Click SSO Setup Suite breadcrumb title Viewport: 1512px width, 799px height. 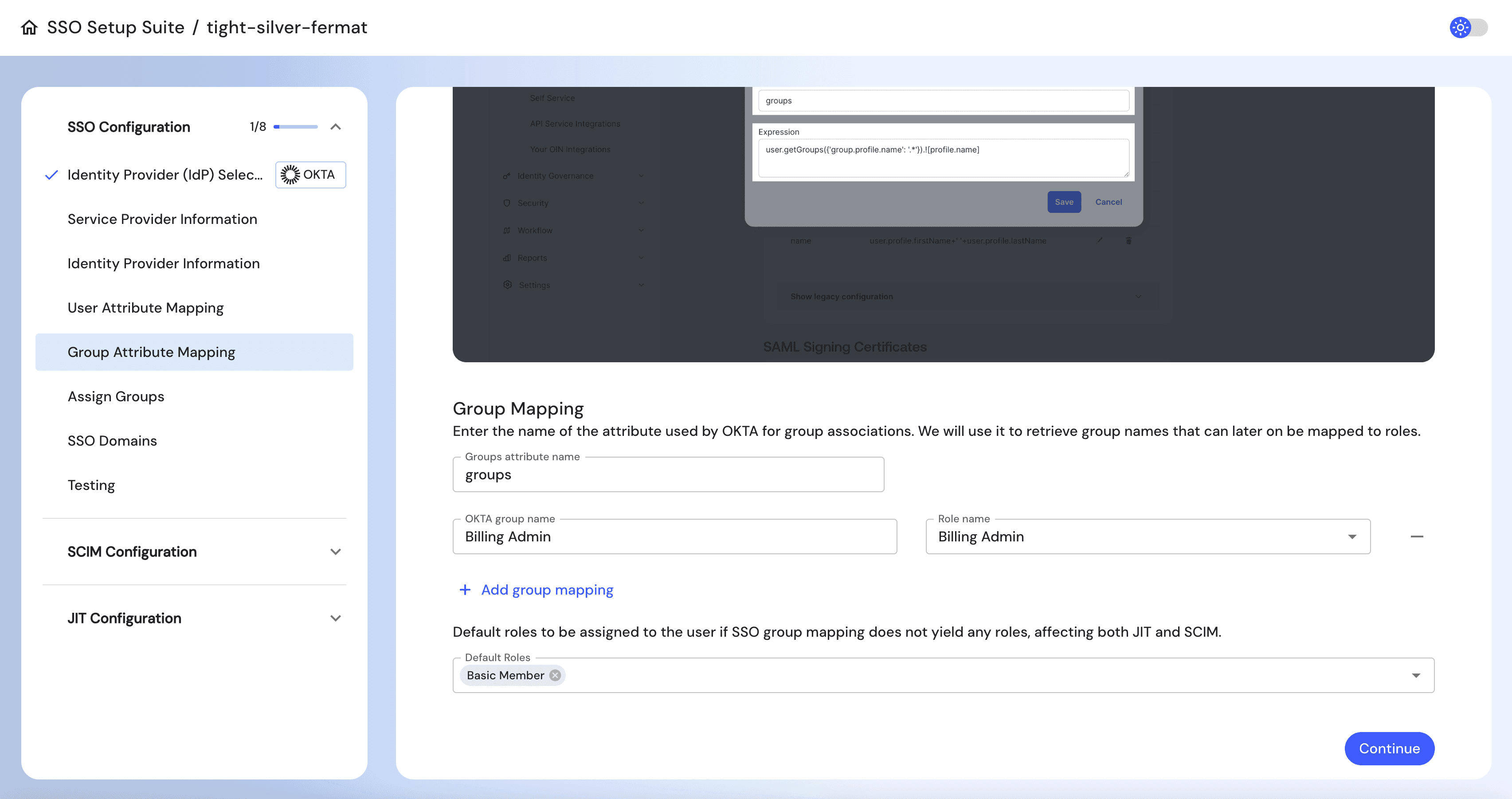tap(116, 27)
